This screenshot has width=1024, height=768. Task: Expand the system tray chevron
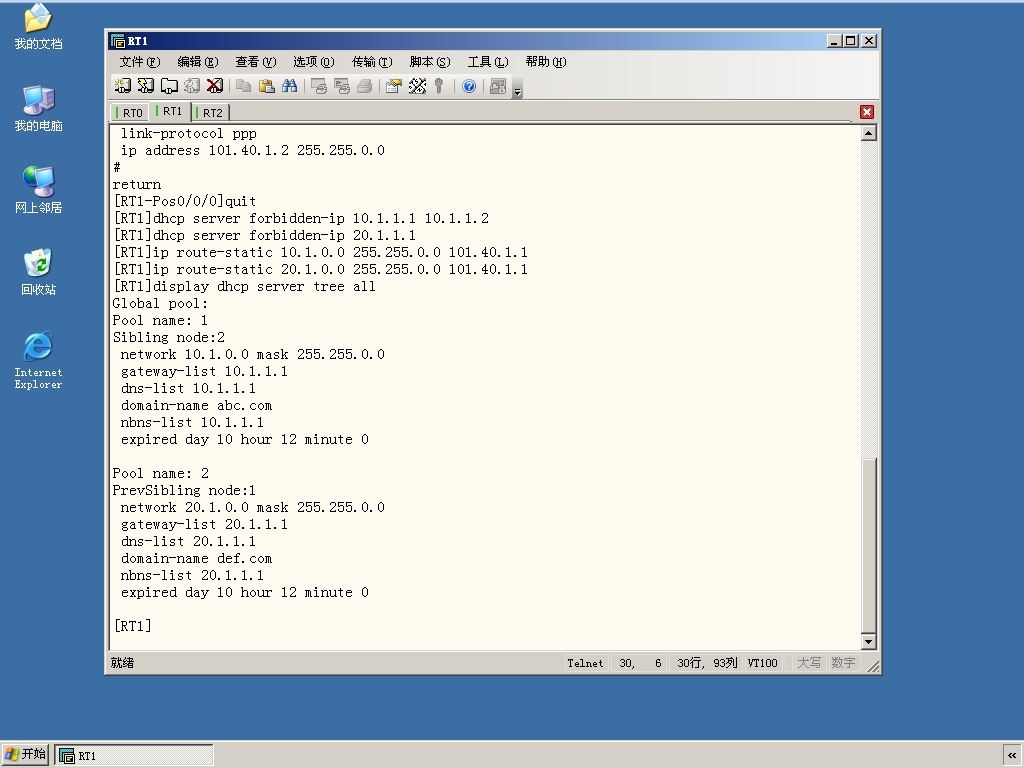coord(1012,755)
